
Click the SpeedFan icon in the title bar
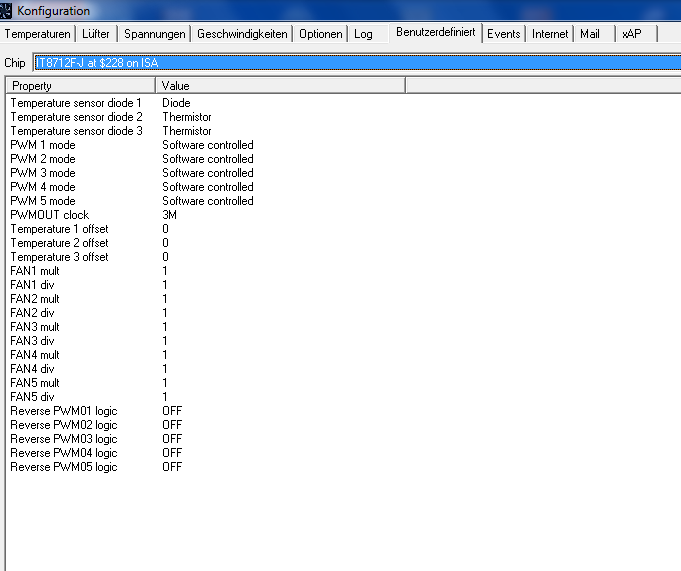6,10
